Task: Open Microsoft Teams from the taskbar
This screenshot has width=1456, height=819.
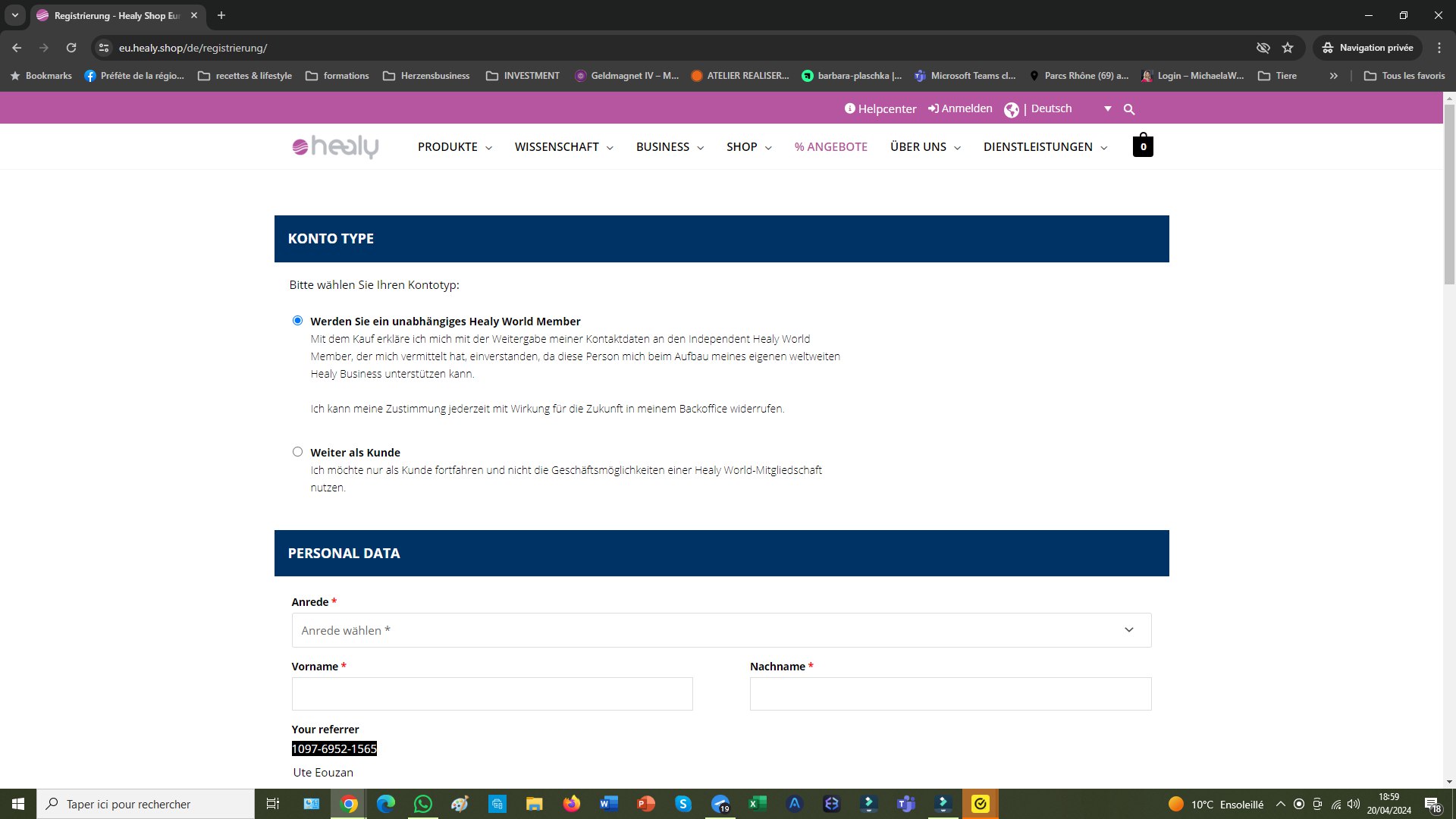Action: (x=906, y=804)
